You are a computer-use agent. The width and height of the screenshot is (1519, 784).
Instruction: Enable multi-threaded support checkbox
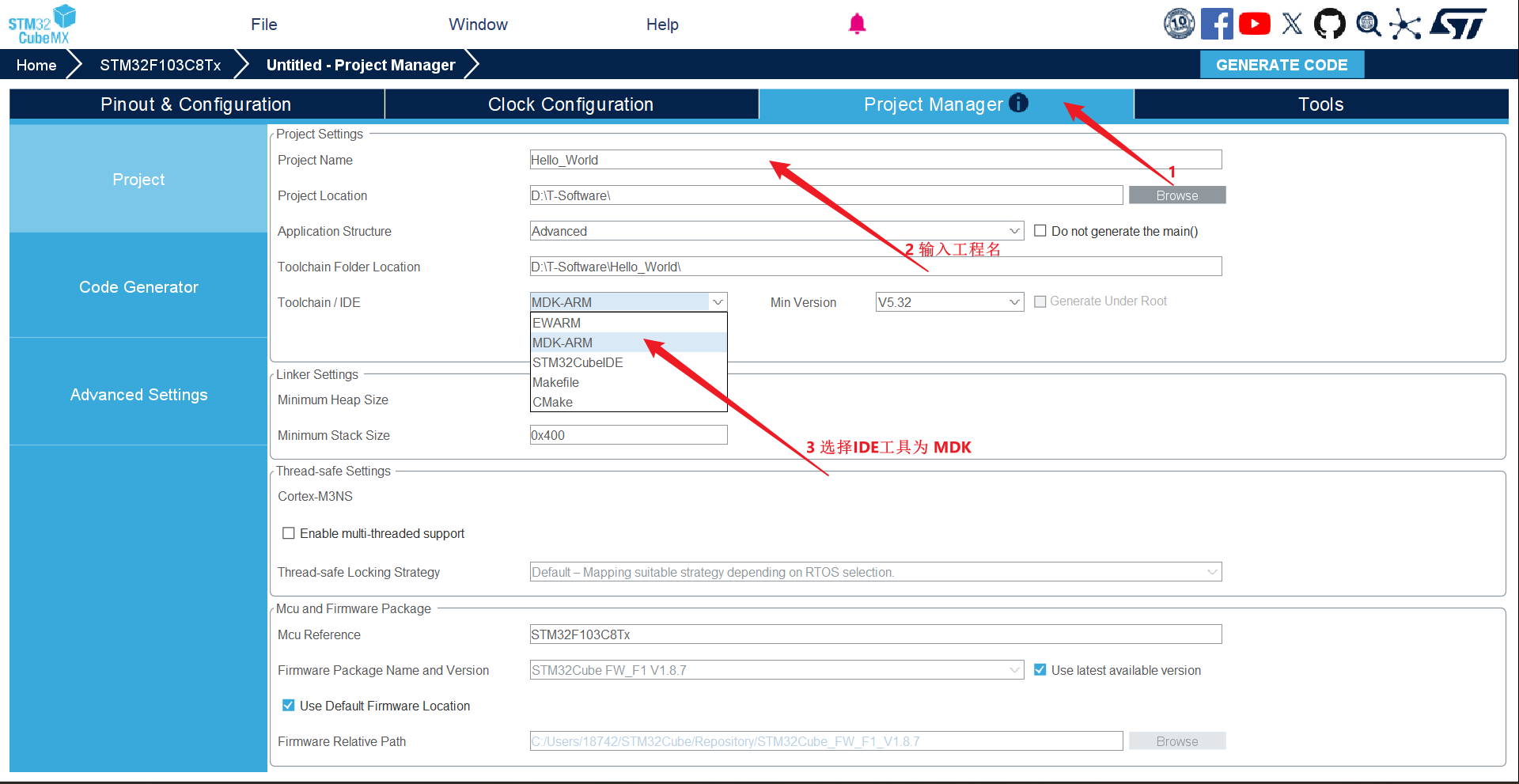(289, 533)
